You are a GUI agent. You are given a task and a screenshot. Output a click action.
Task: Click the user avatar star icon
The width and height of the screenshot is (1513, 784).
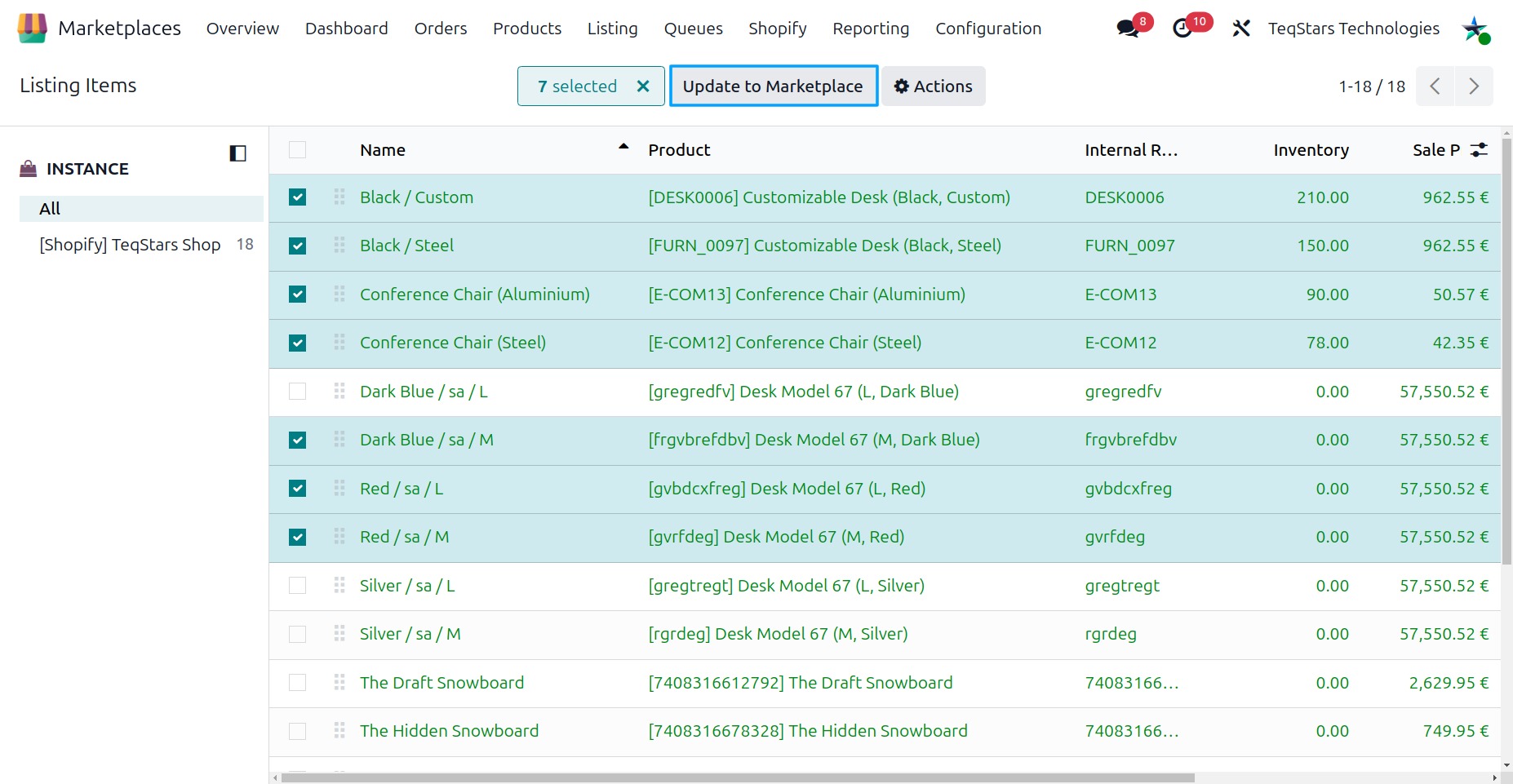click(x=1475, y=29)
